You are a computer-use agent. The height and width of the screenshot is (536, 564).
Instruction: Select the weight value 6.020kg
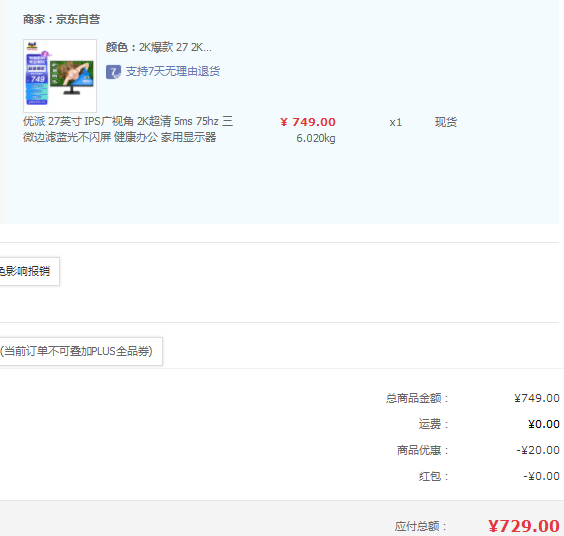[x=316, y=138]
